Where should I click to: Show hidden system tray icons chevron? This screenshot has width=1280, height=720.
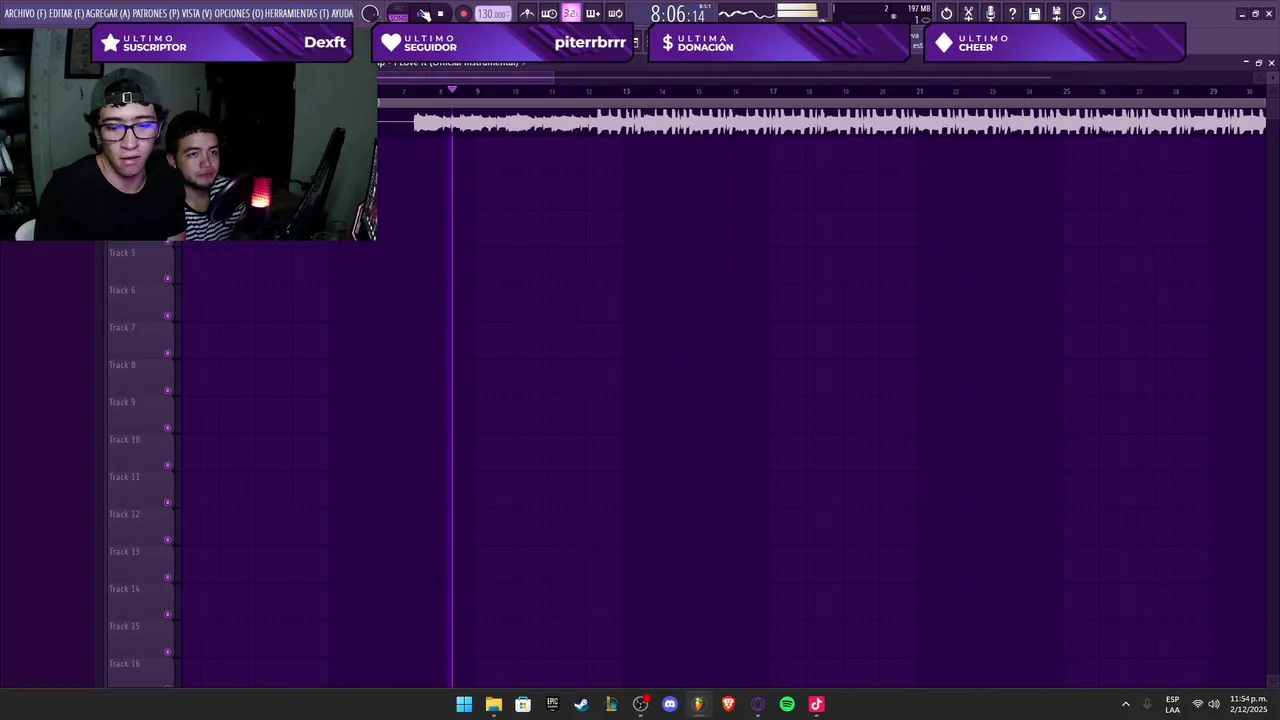pyautogui.click(x=1125, y=704)
